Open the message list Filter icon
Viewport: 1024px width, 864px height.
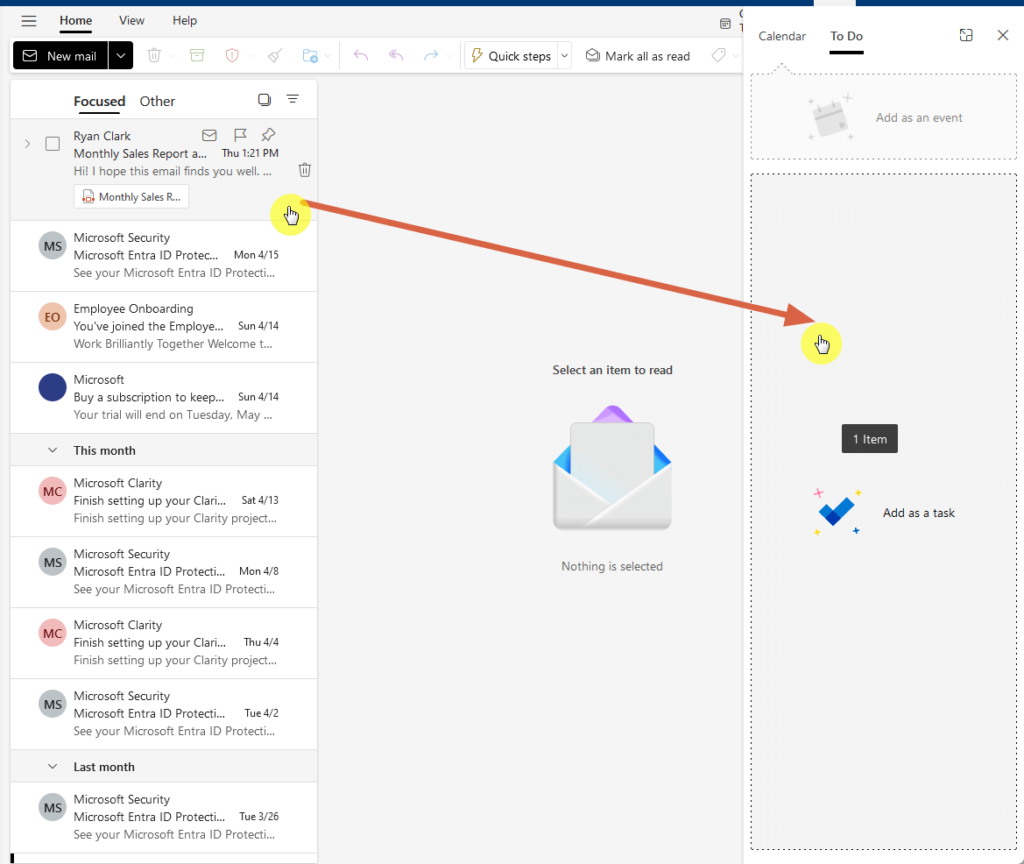tap(293, 99)
